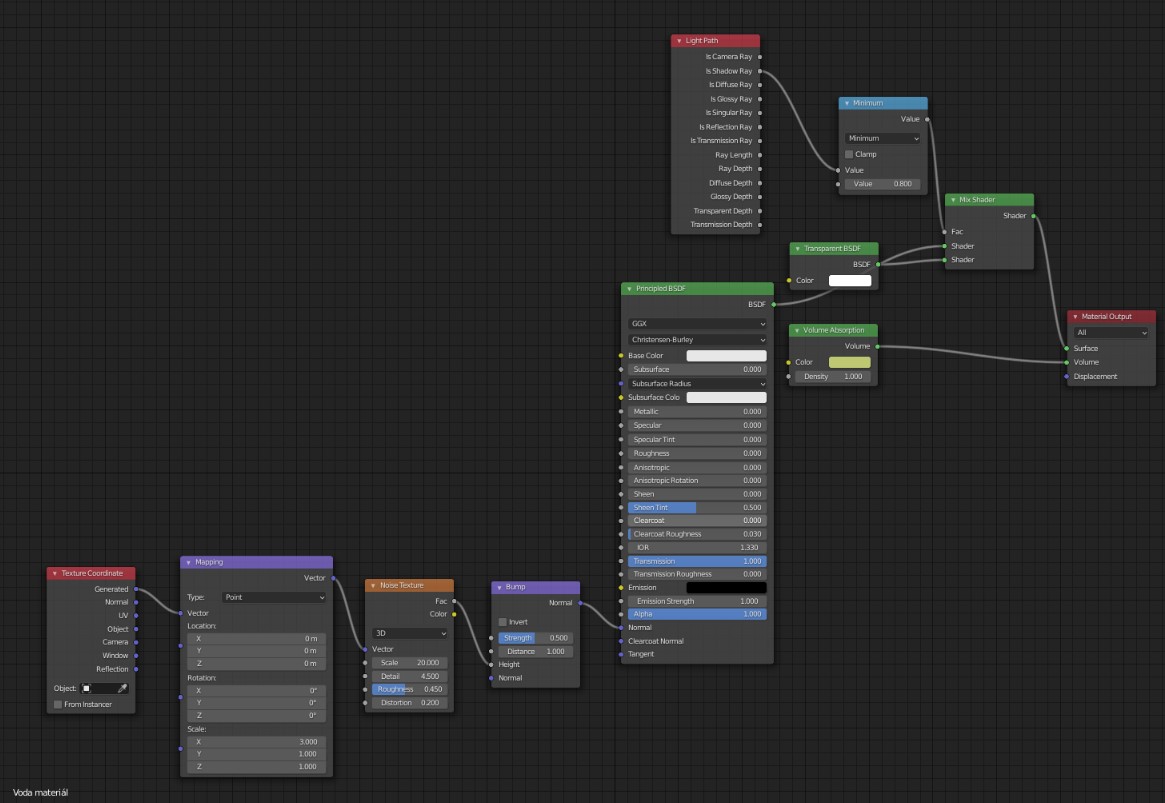Open the Christensen-Burley subsurface method dropdown
Image resolution: width=1165 pixels, height=803 pixels.
697,339
